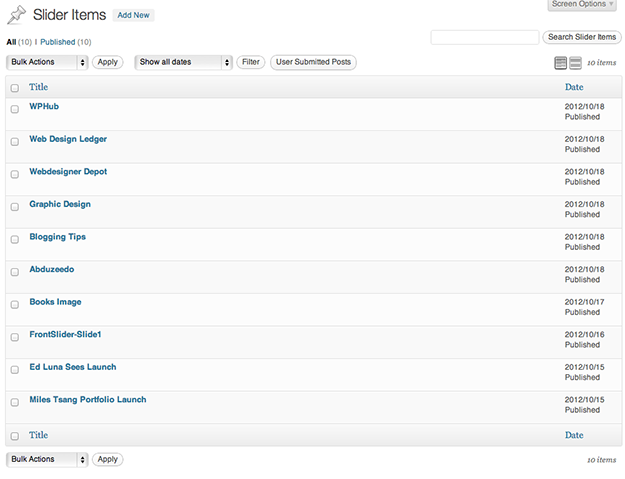Click the Slider Items pushpin icon
Image resolution: width=625 pixels, height=479 pixels.
coord(16,15)
